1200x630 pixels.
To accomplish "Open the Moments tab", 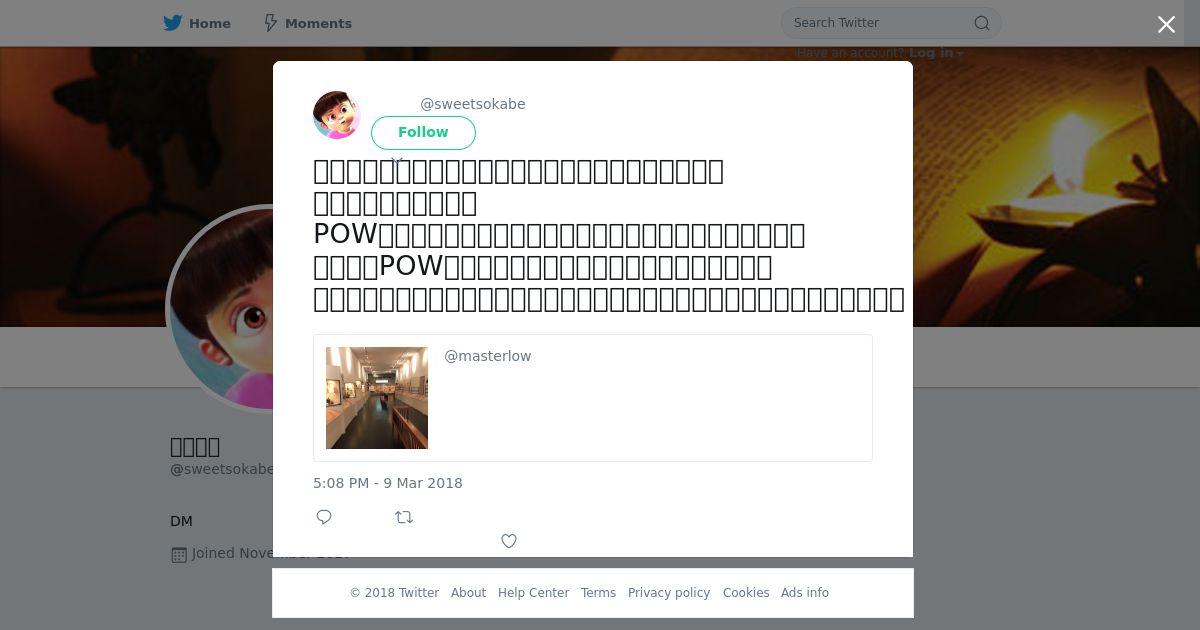I will (307, 23).
